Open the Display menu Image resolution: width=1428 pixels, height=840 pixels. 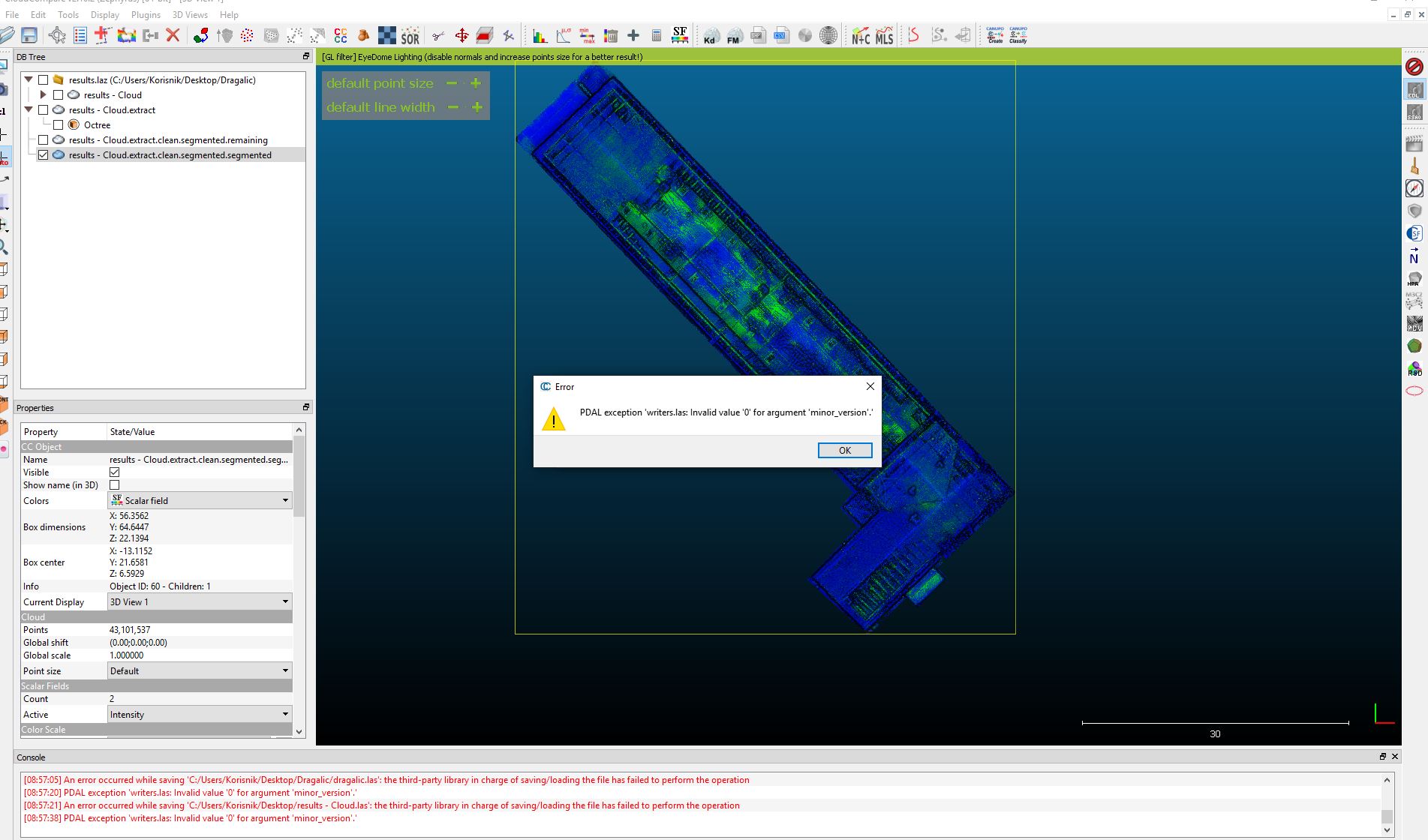coord(104,15)
